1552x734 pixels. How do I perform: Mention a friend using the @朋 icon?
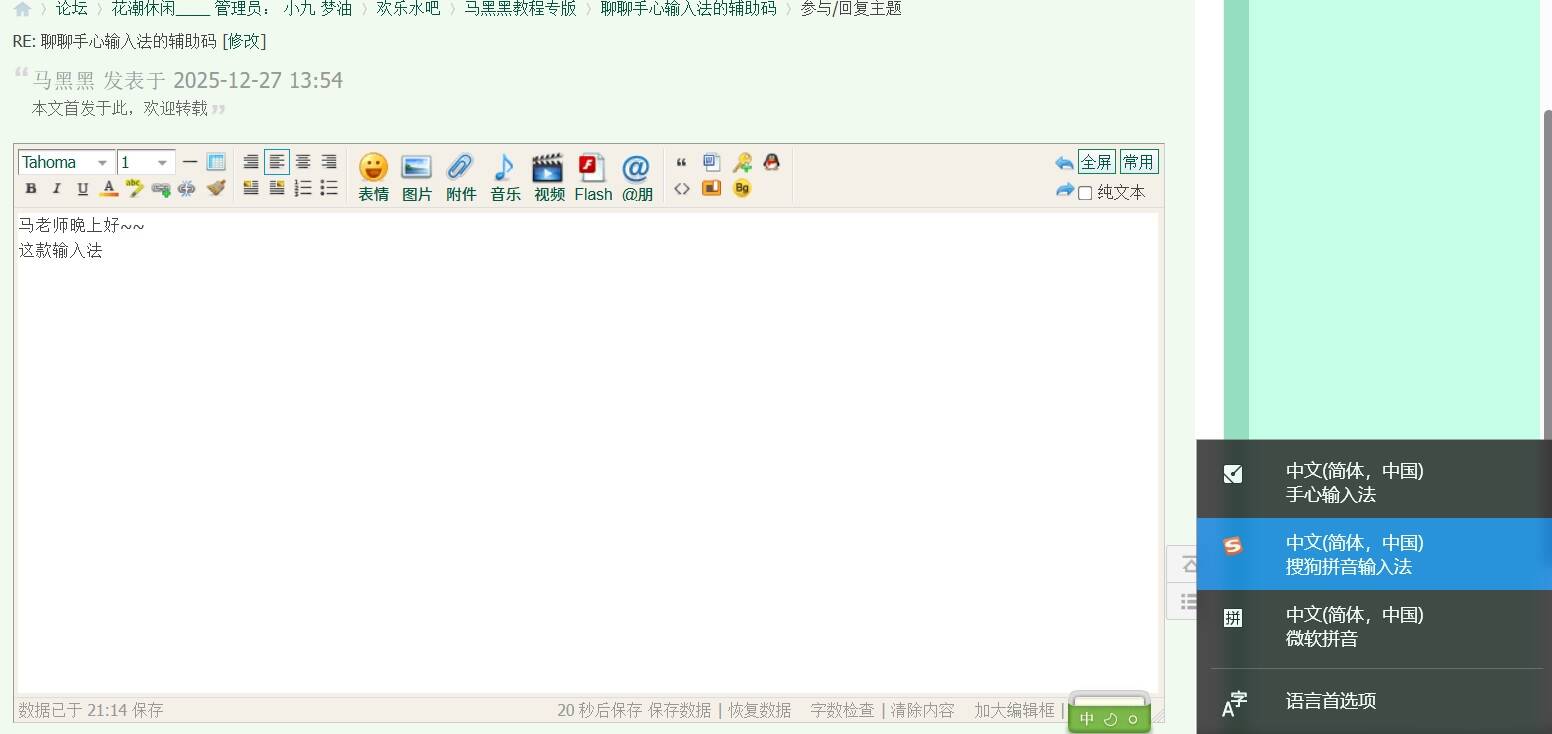636,177
